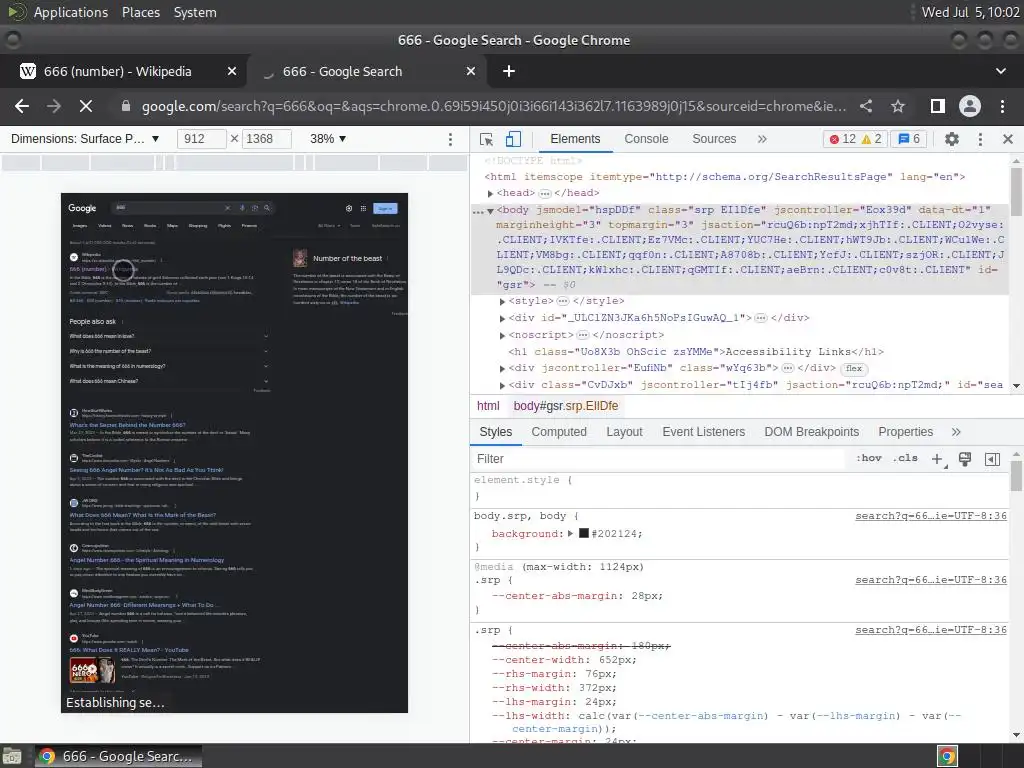The image size is (1024, 768).
Task: Switch to the Sources tab
Action: [714, 139]
